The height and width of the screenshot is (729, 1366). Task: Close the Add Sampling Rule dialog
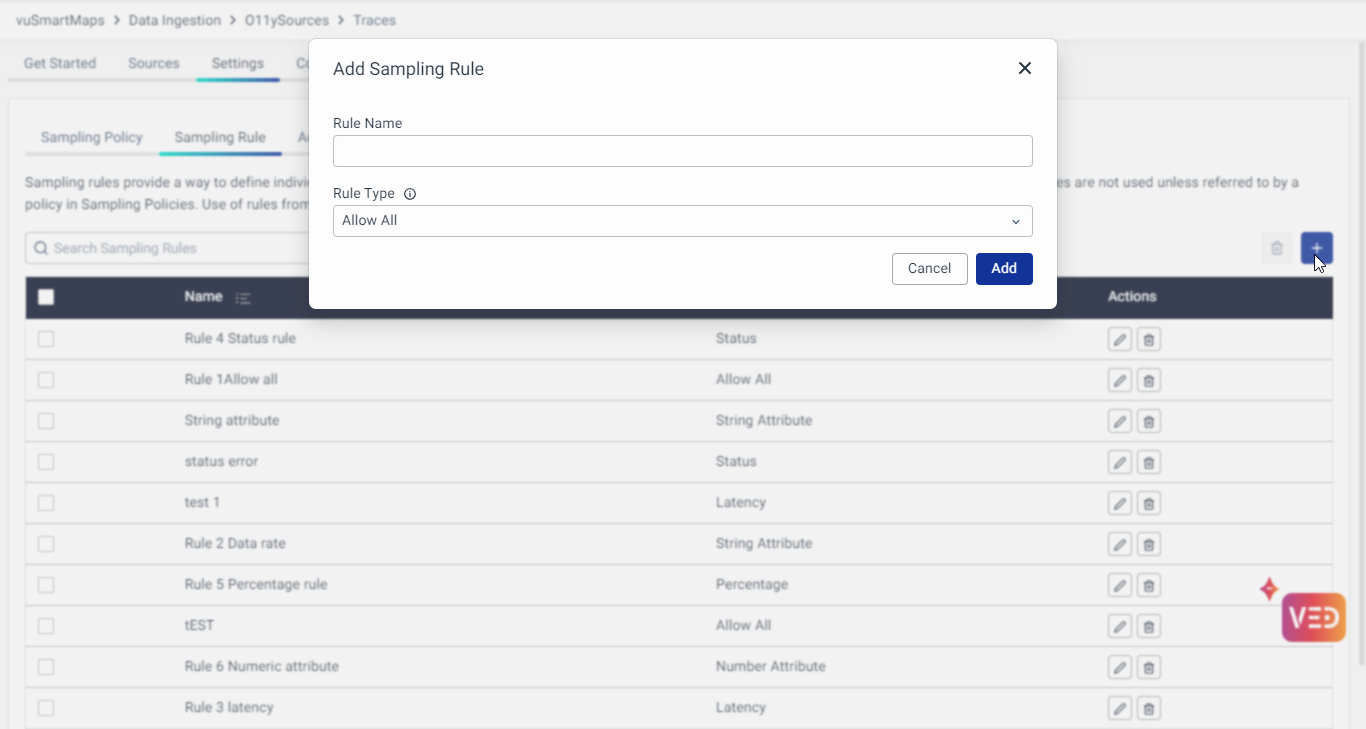(x=1024, y=68)
